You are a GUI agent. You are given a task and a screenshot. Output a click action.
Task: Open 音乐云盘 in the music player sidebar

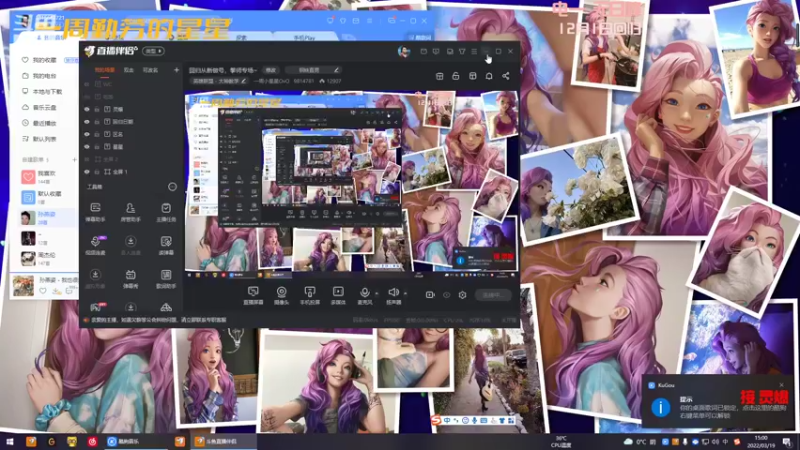44,108
